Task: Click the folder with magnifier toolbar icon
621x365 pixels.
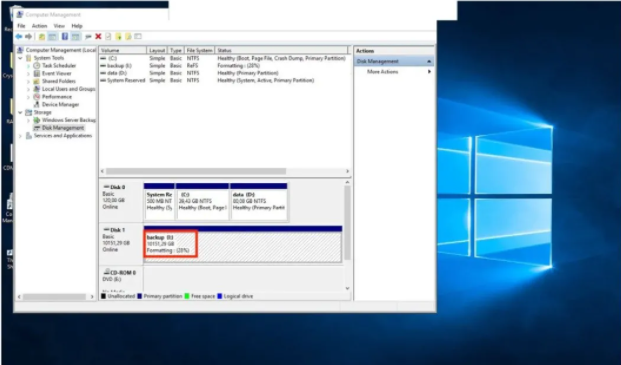Action: pos(128,36)
